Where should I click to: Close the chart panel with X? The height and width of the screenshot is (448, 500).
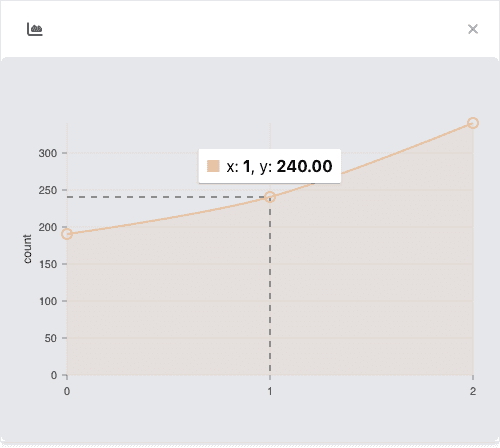(473, 29)
